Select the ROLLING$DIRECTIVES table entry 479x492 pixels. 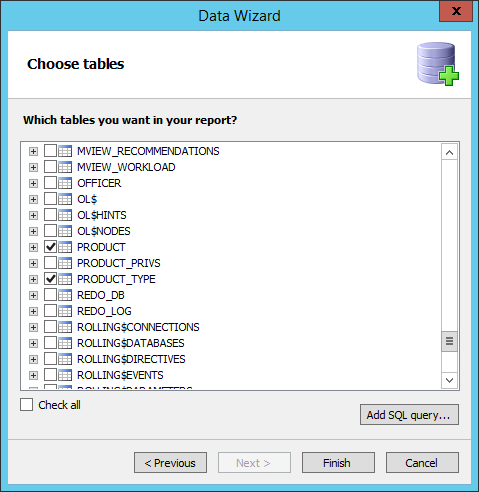click(x=131, y=359)
